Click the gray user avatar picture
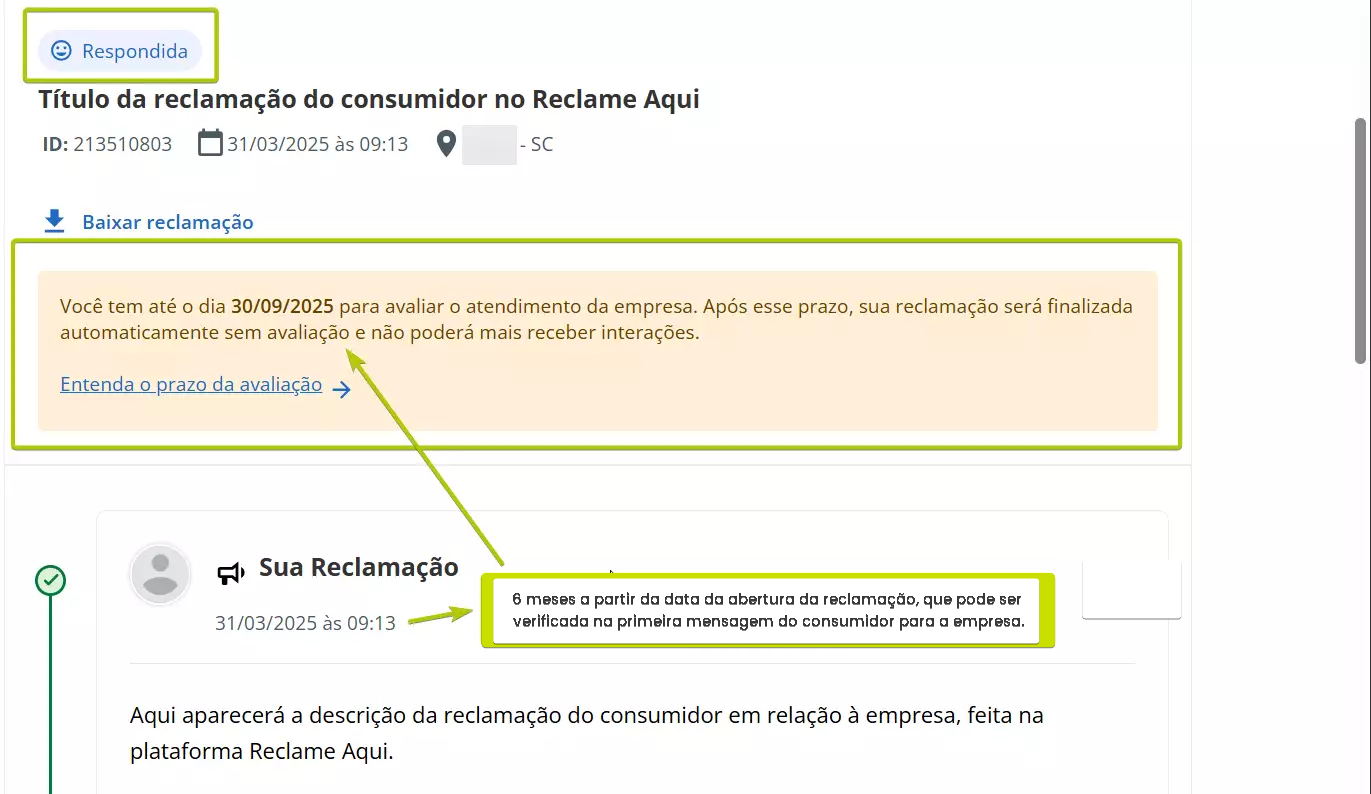 coord(160,574)
